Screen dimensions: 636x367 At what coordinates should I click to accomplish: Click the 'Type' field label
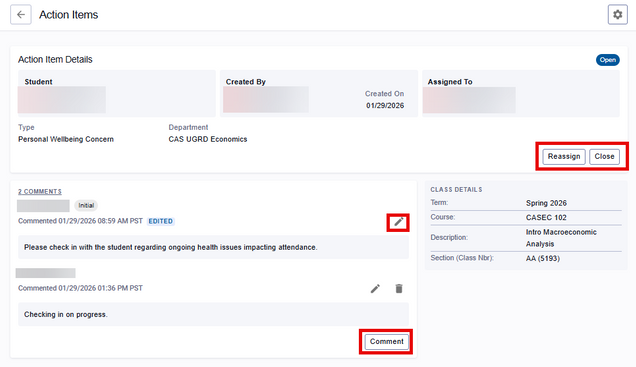coord(26,127)
